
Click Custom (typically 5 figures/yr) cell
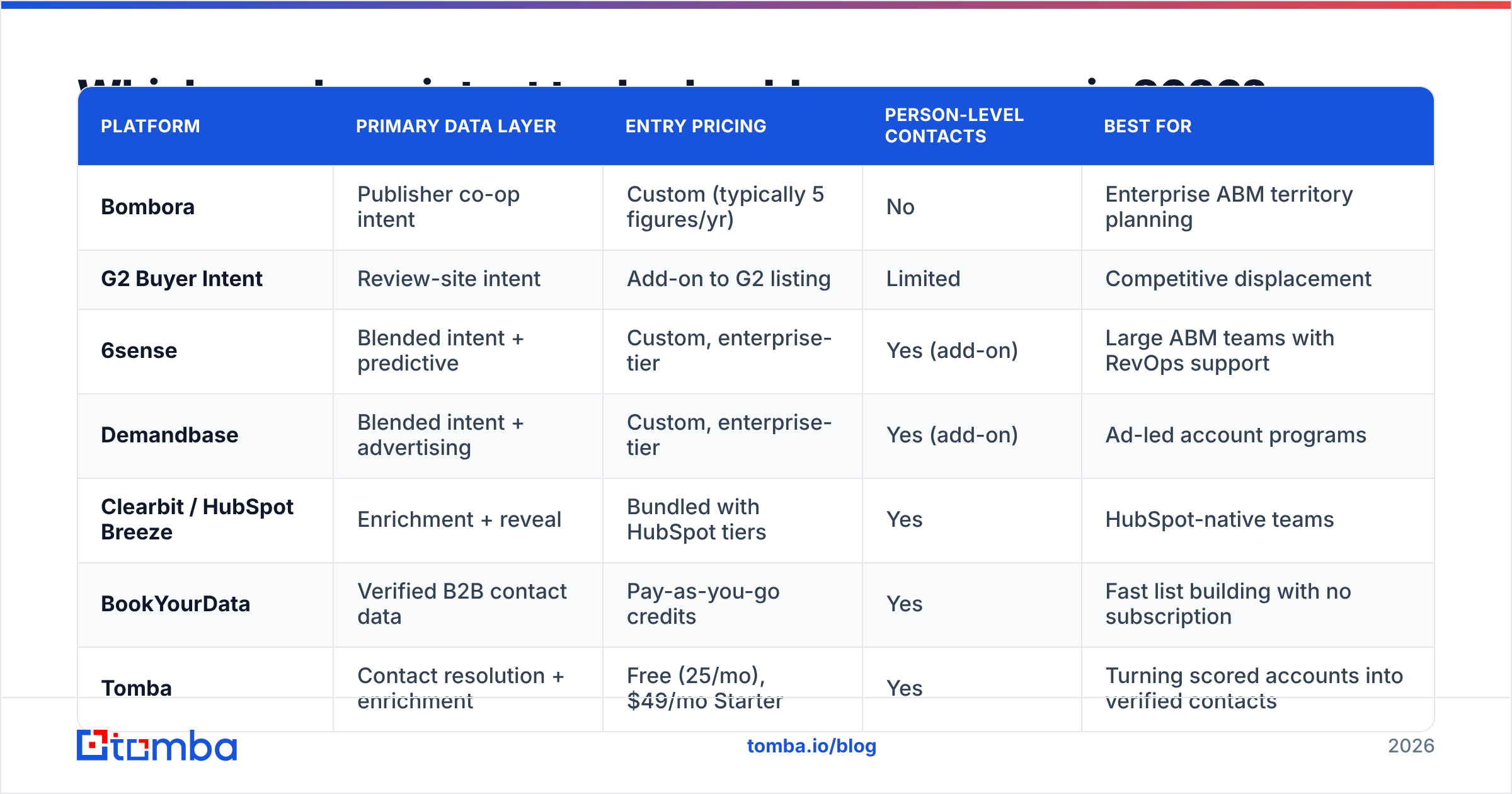tap(733, 207)
